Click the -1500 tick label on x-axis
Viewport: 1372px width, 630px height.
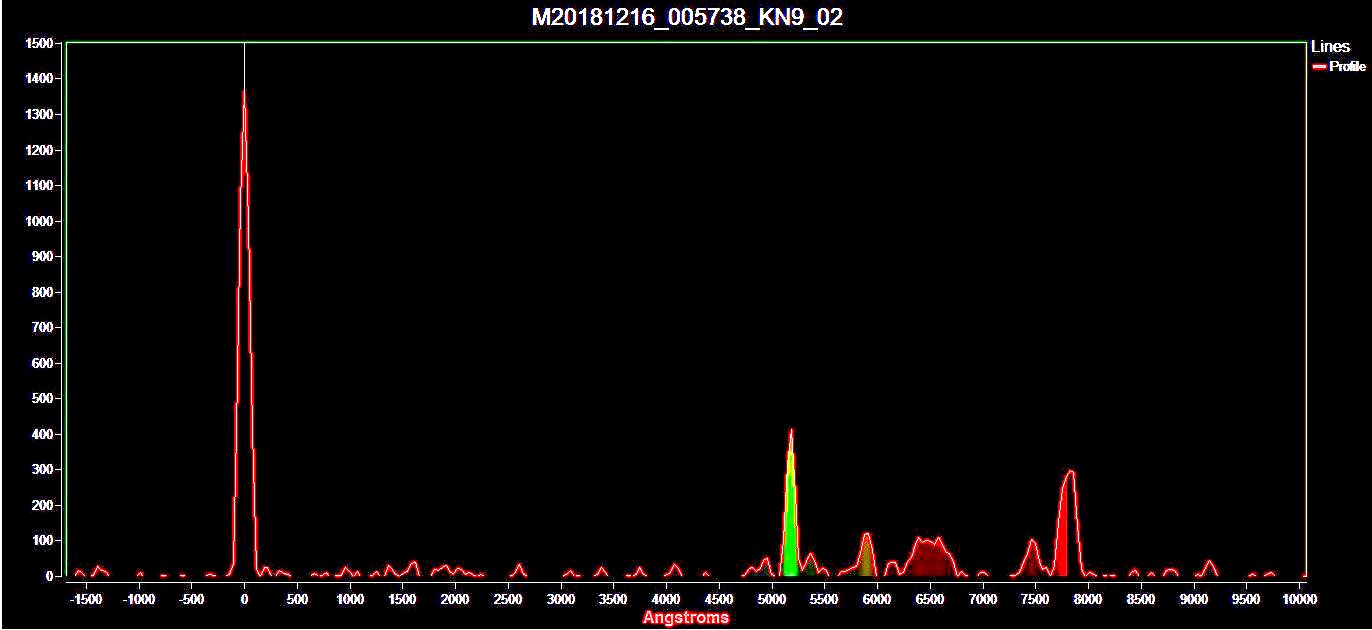pos(86,599)
